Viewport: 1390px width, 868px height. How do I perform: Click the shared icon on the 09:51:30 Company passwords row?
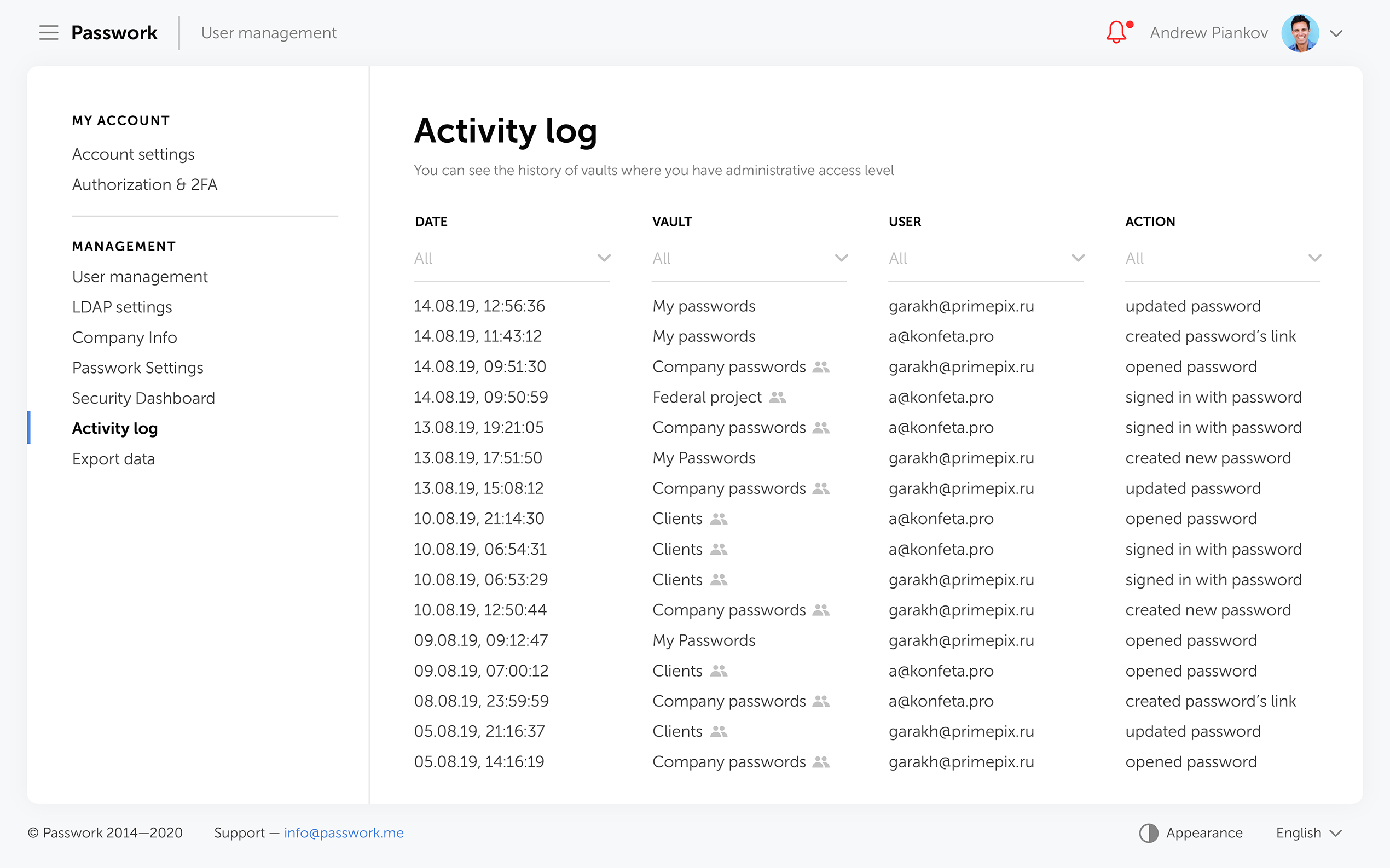821,367
